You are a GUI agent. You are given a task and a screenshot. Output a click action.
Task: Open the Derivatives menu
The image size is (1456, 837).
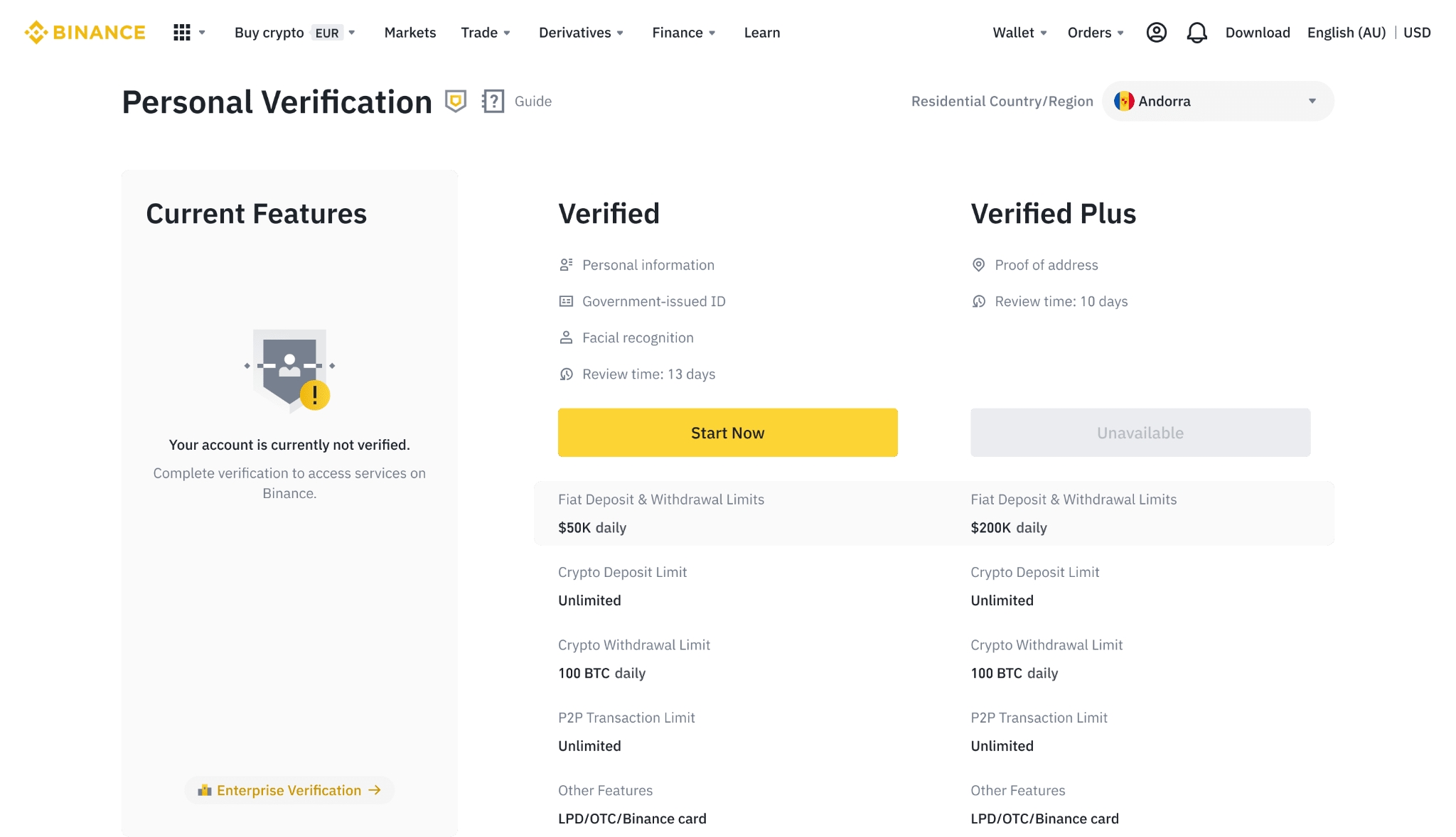(581, 33)
